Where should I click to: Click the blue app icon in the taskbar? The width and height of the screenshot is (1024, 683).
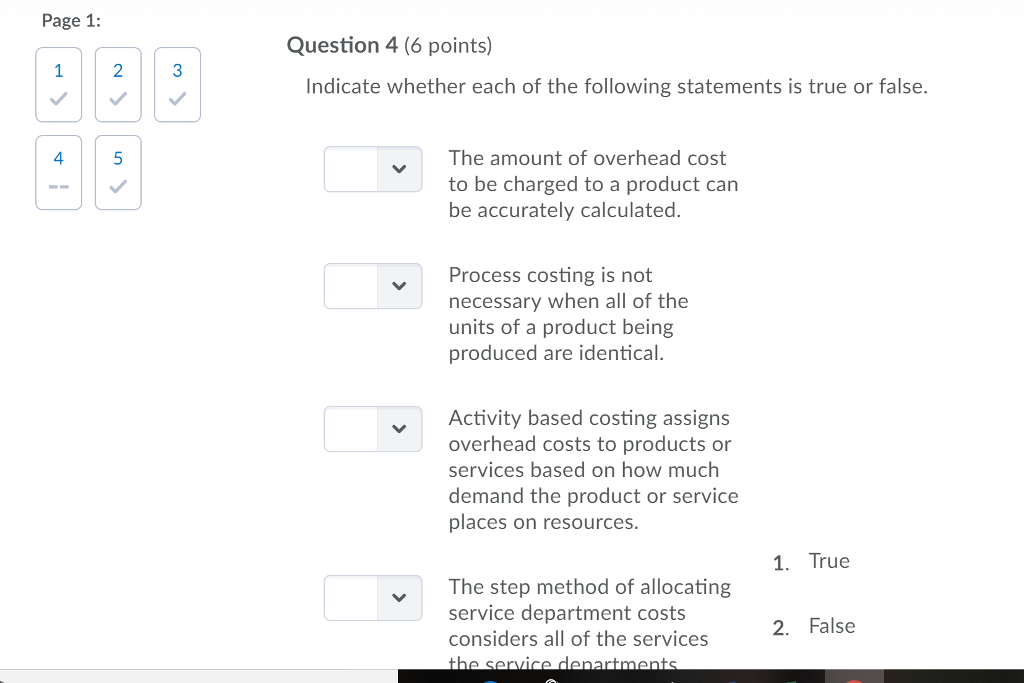click(x=489, y=681)
